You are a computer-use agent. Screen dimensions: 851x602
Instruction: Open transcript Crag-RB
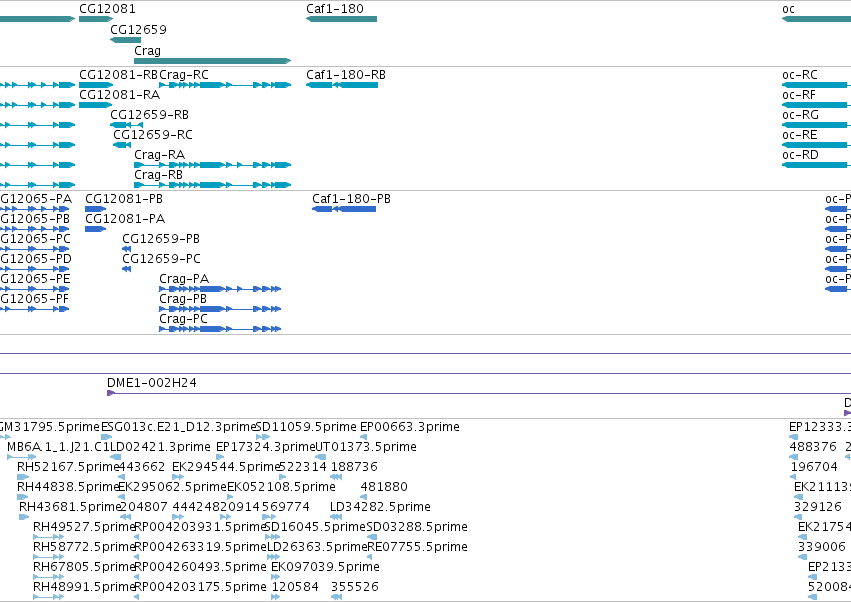(213, 185)
